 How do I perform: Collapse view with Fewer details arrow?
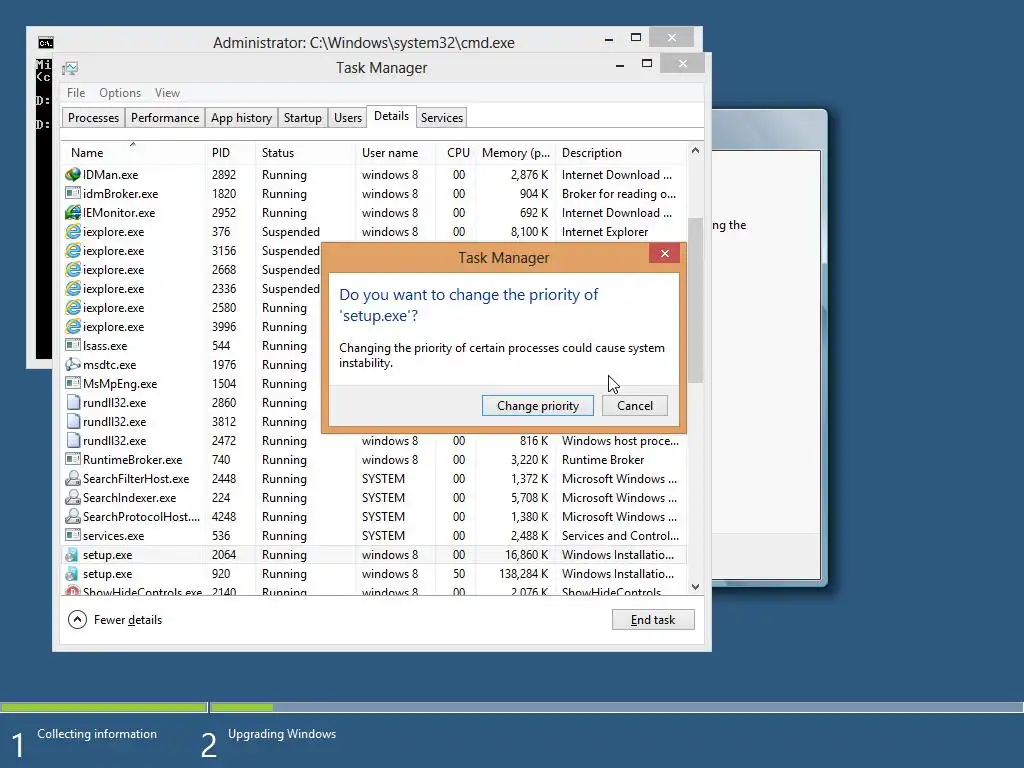point(77,619)
